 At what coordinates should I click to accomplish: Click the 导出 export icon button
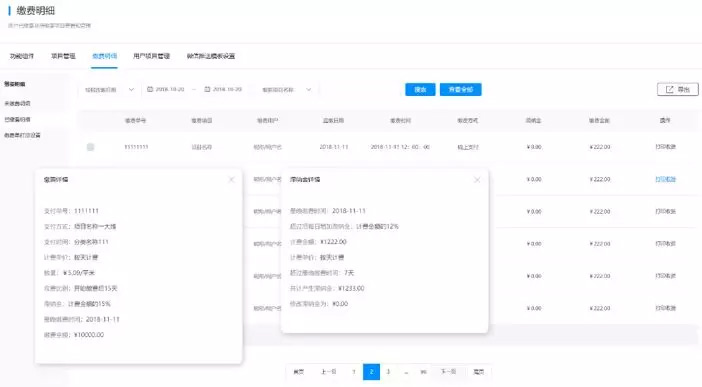click(x=677, y=89)
